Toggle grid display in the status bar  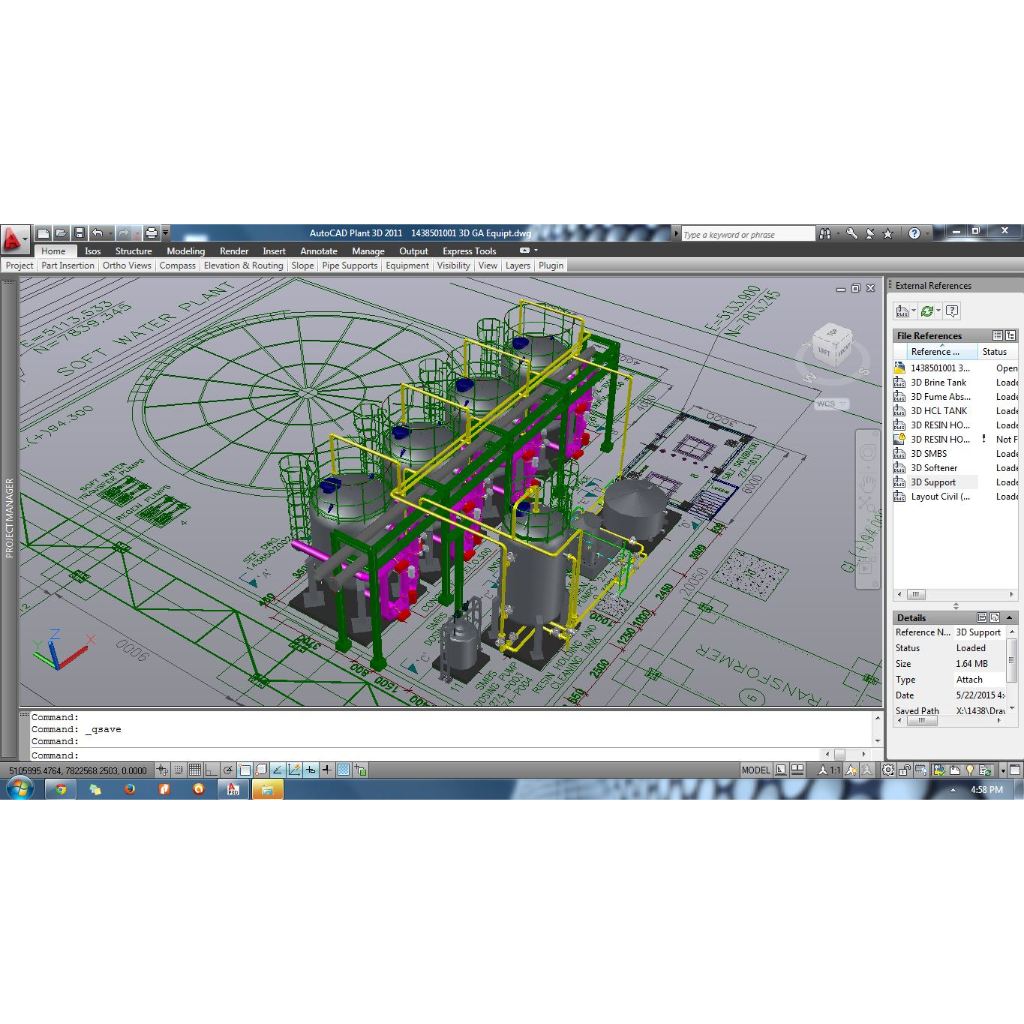(194, 770)
